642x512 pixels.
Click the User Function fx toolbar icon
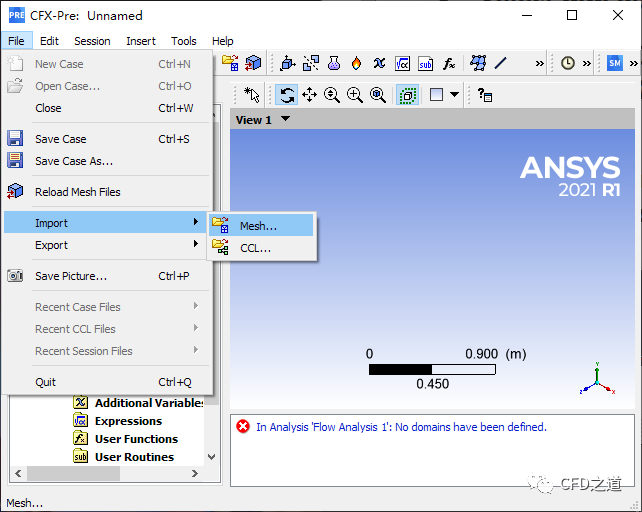449,63
